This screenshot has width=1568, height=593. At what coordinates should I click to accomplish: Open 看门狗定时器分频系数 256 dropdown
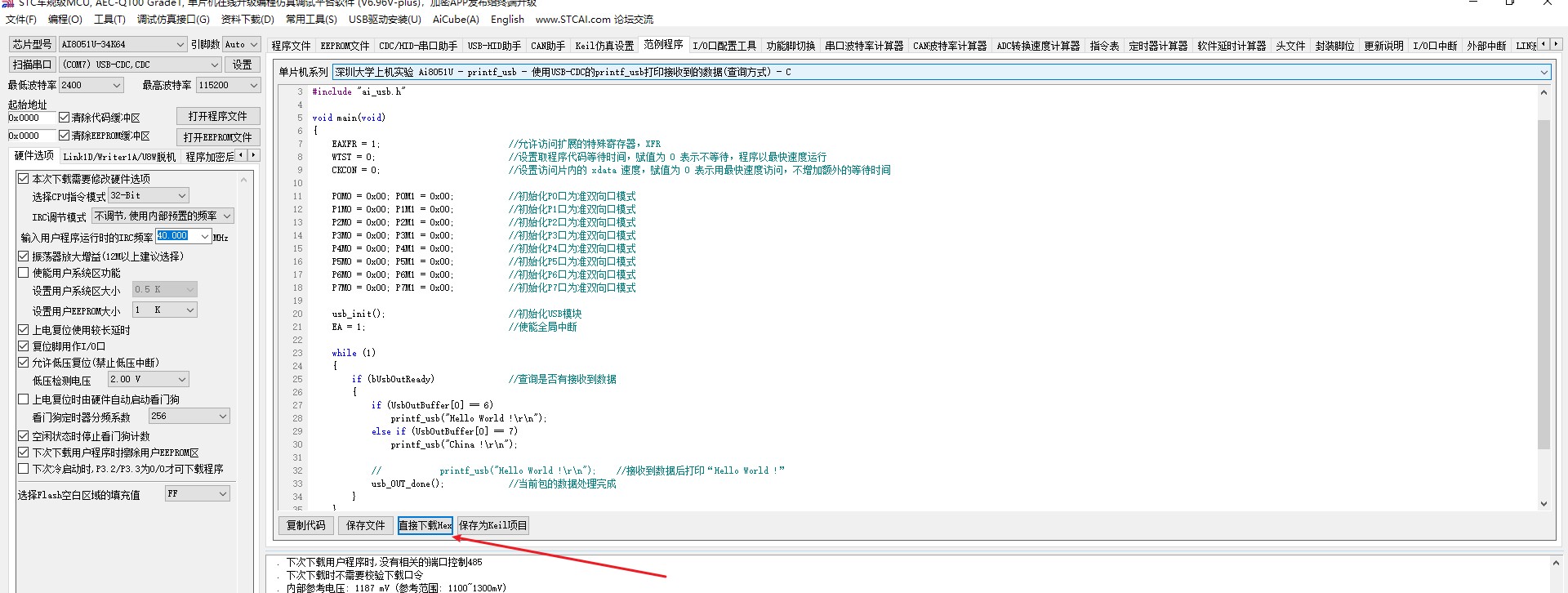coord(189,416)
